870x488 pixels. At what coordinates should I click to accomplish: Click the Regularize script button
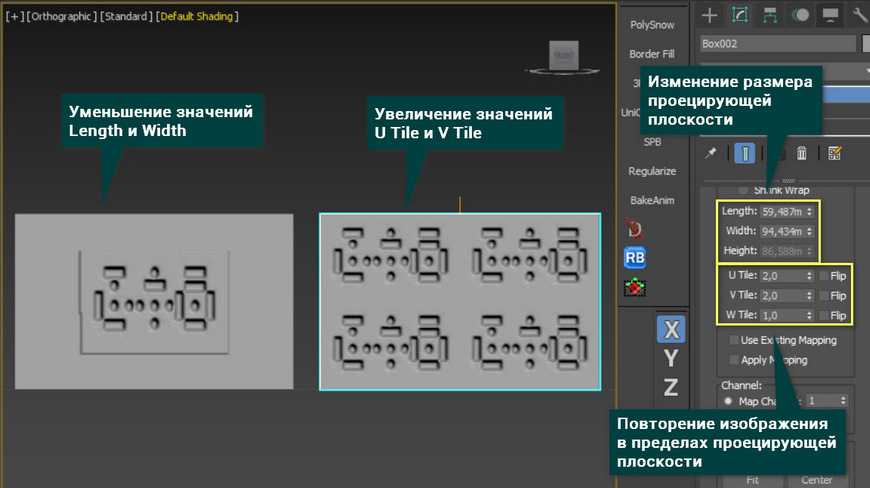click(652, 171)
